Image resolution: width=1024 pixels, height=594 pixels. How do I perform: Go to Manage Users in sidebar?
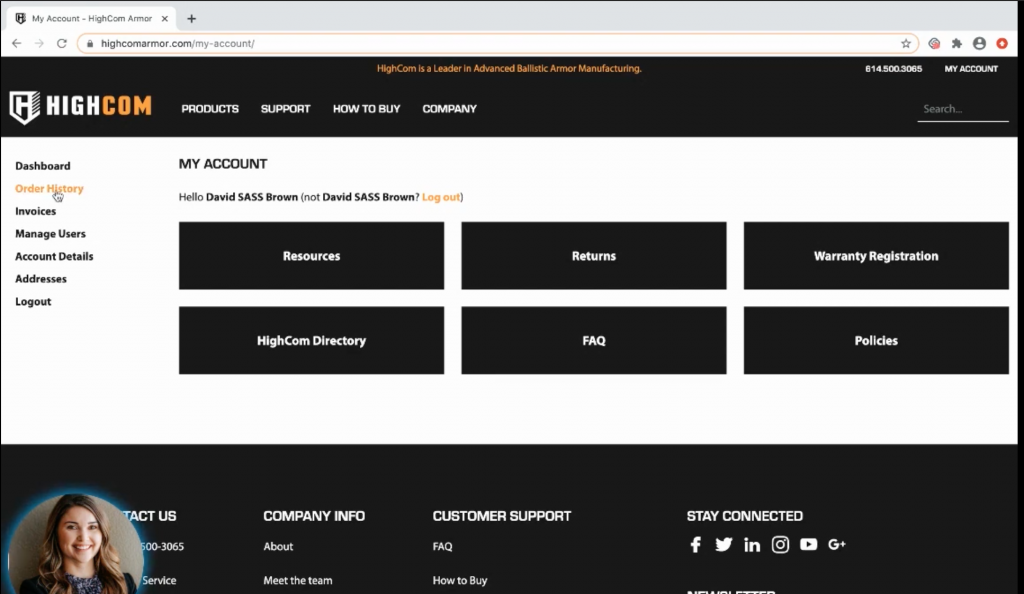coord(50,234)
